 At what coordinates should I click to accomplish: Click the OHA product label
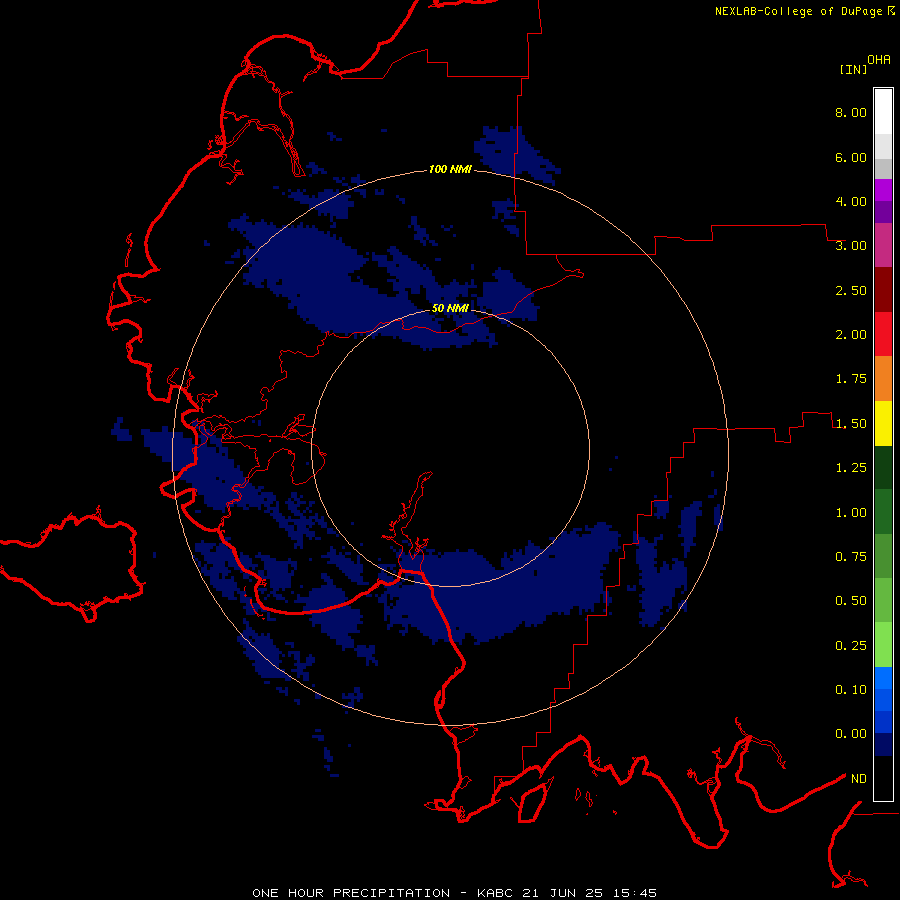click(879, 60)
